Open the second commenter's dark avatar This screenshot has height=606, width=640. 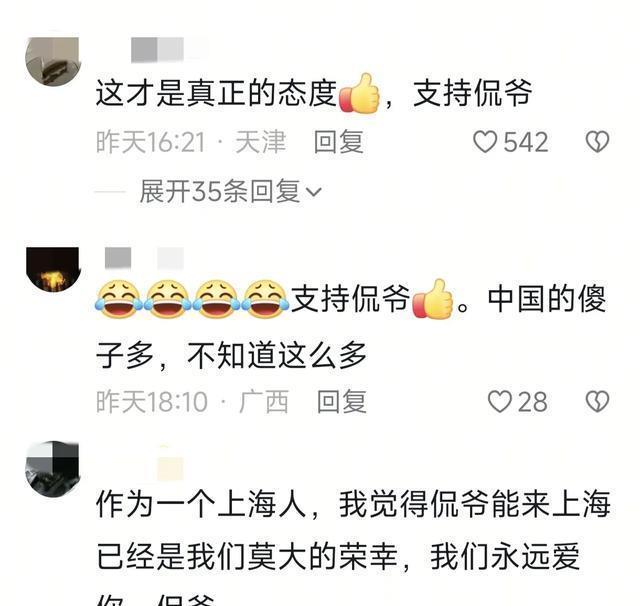pos(53,269)
